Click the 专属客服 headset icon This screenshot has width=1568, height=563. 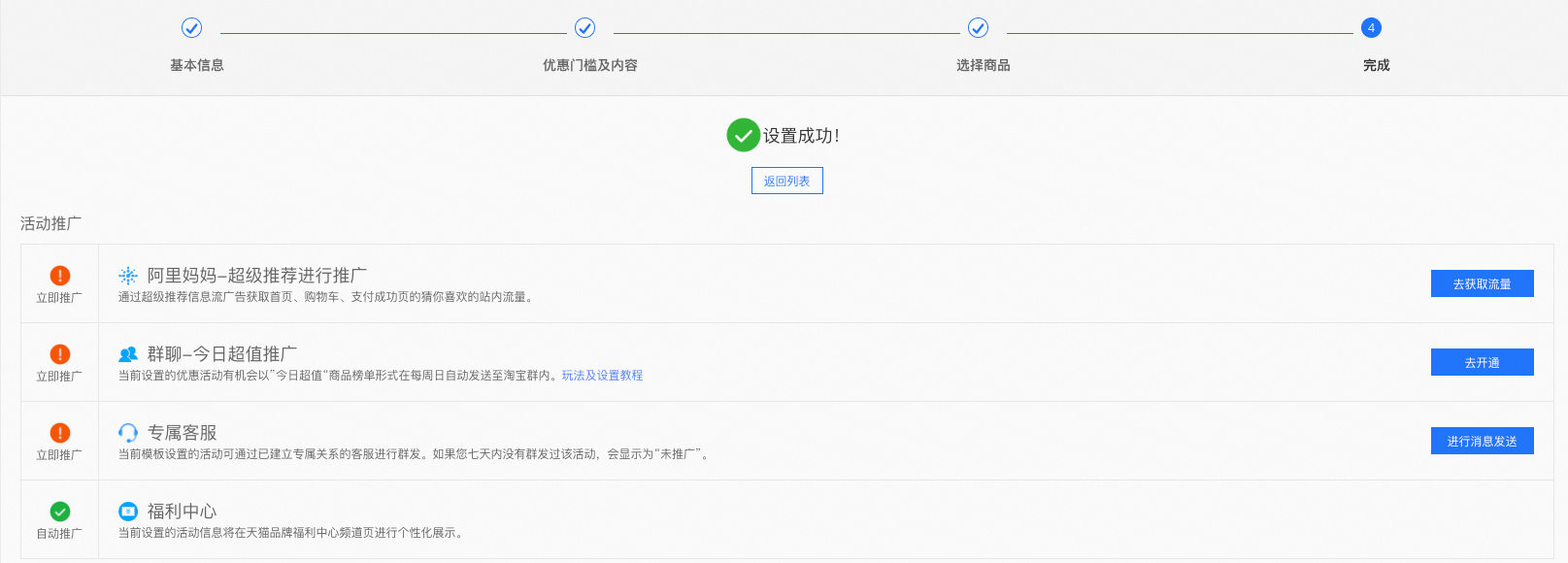tap(128, 433)
